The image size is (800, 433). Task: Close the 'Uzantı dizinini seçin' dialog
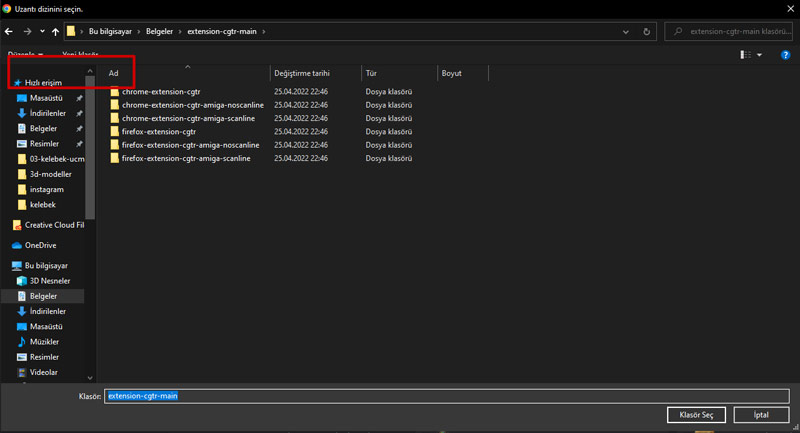pos(790,9)
